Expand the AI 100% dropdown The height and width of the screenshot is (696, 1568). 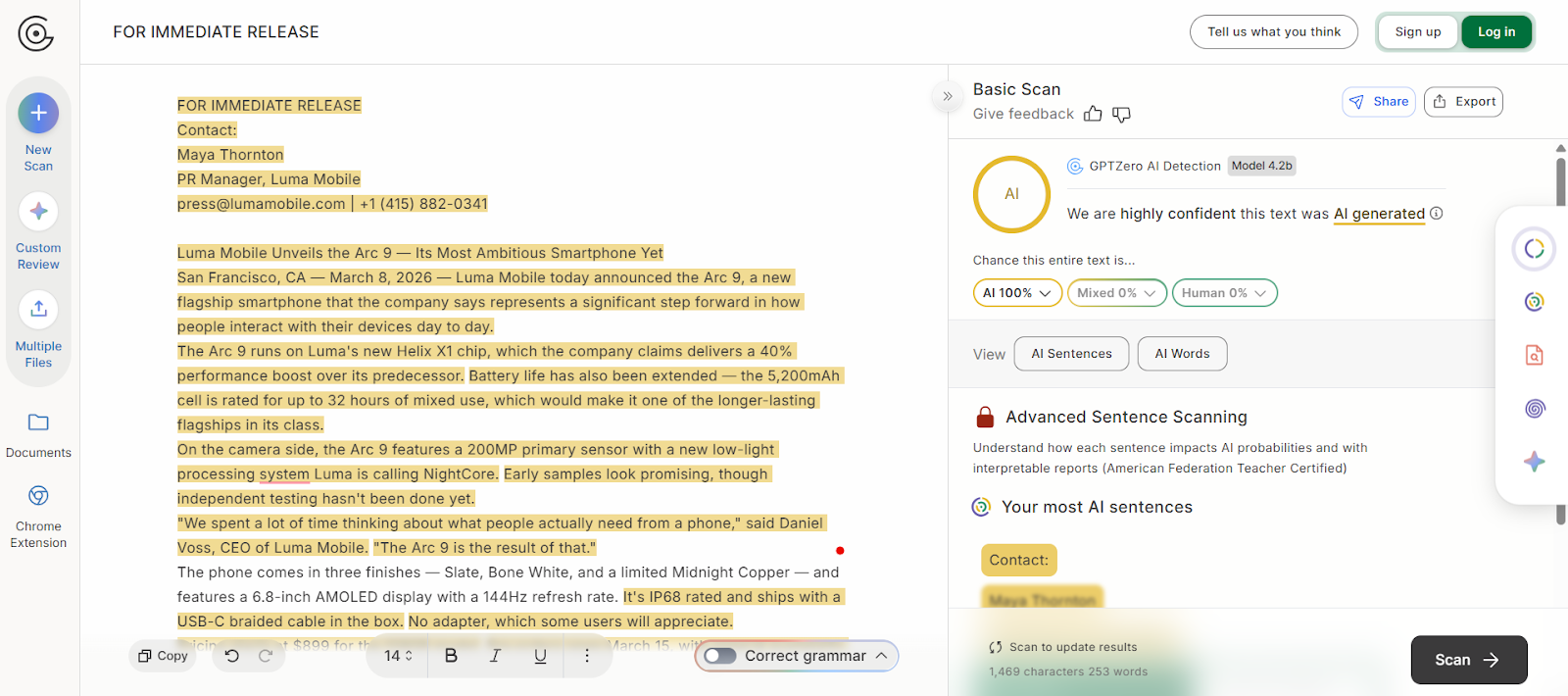click(x=1017, y=293)
